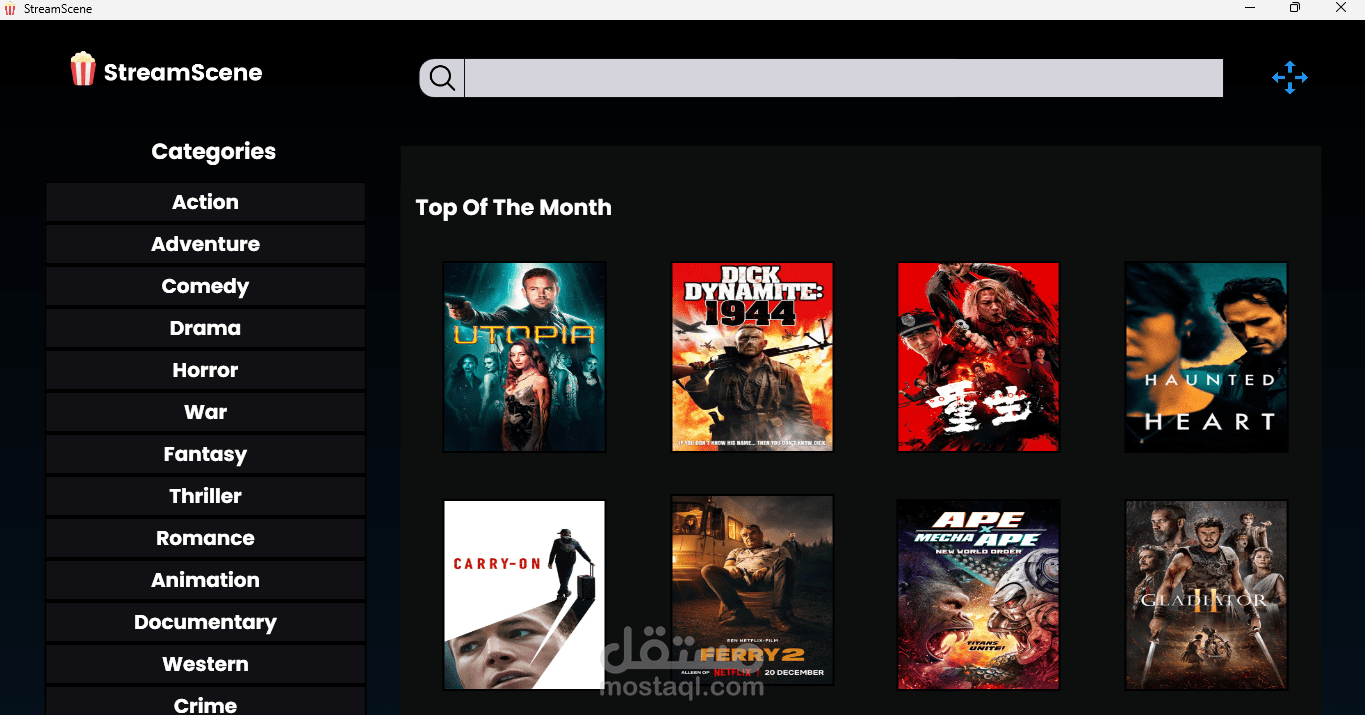Image resolution: width=1365 pixels, height=715 pixels.
Task: Open the Carry-On movie poster
Action: click(525, 595)
